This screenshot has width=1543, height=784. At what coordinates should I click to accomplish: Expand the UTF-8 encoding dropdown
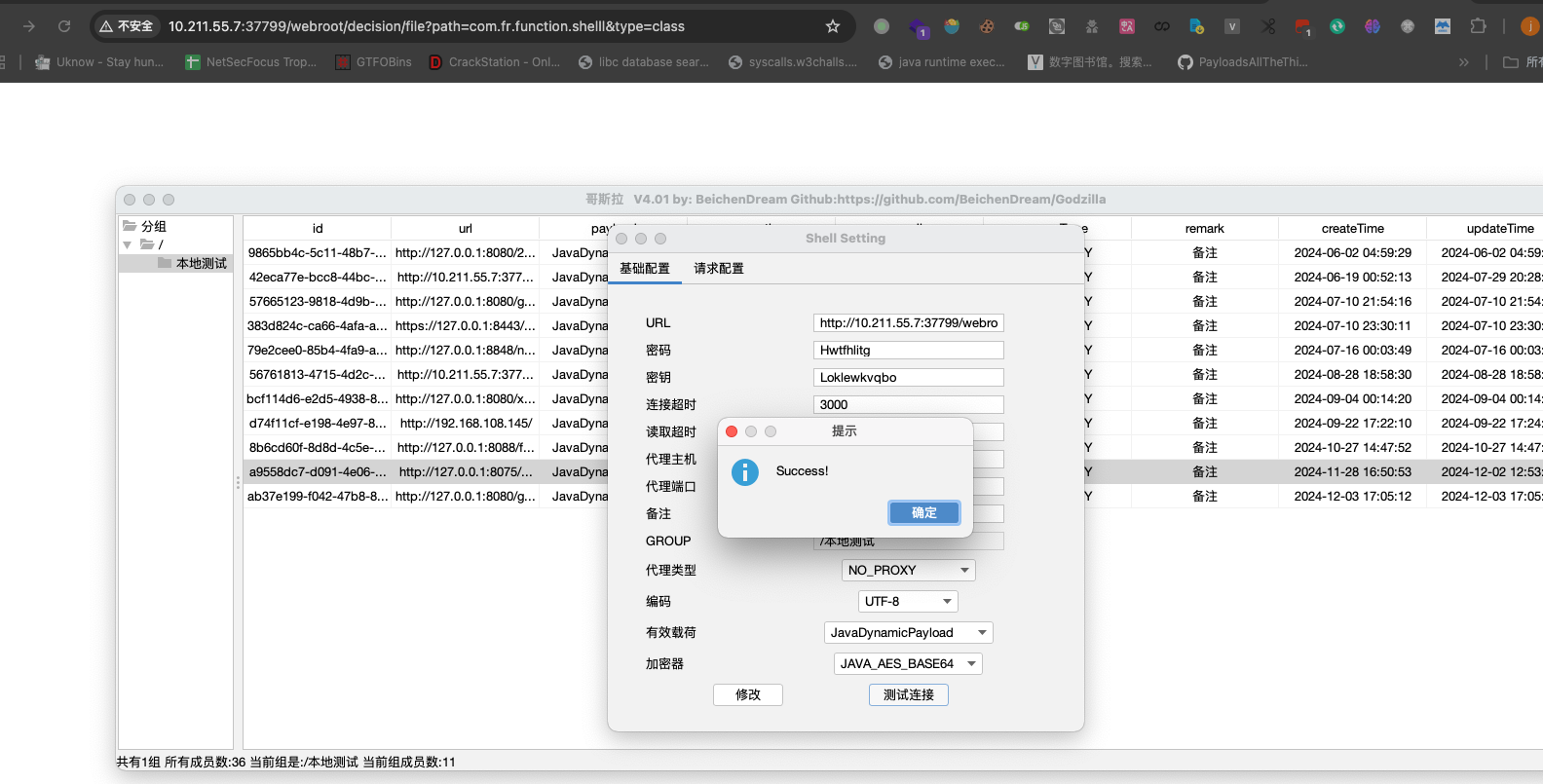[908, 602]
